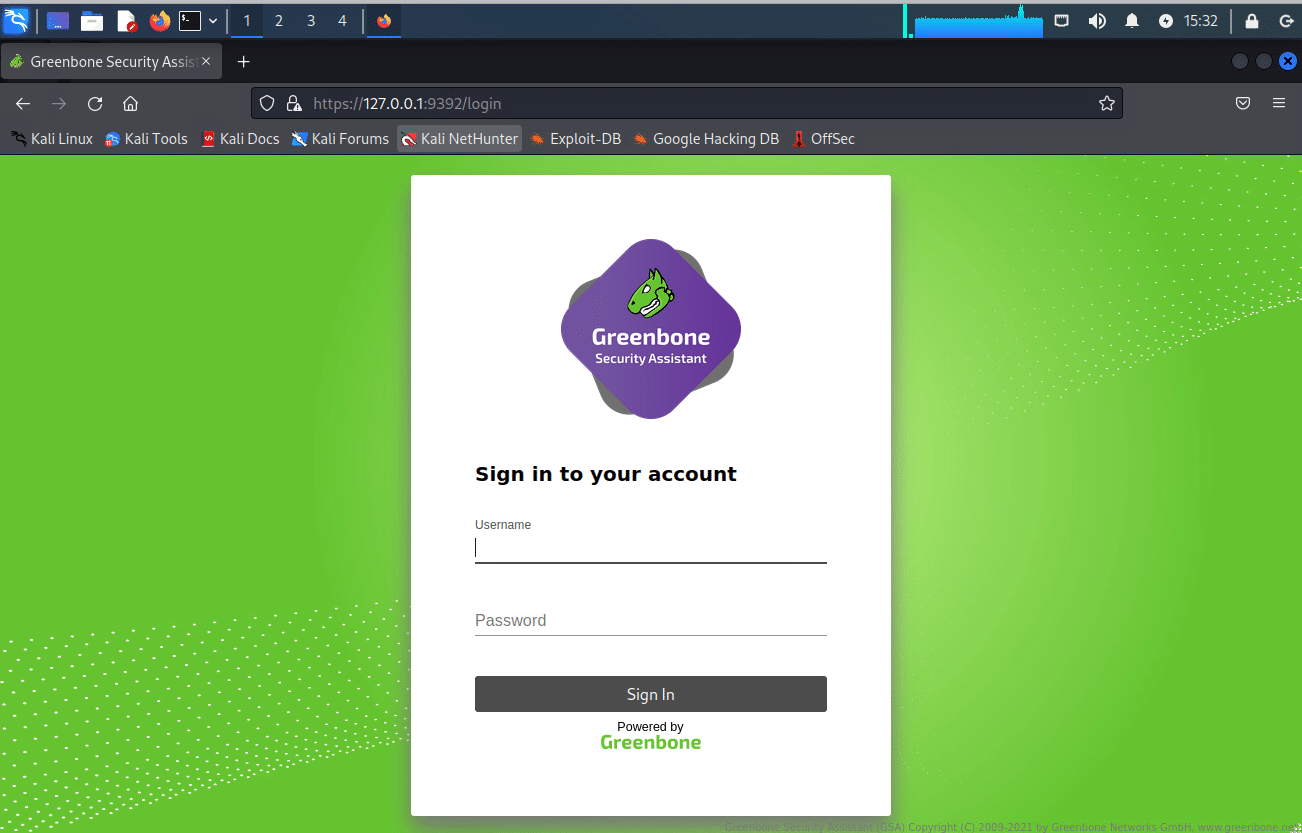View site security info padlock
Screen dimensions: 1302x833
click(x=293, y=103)
